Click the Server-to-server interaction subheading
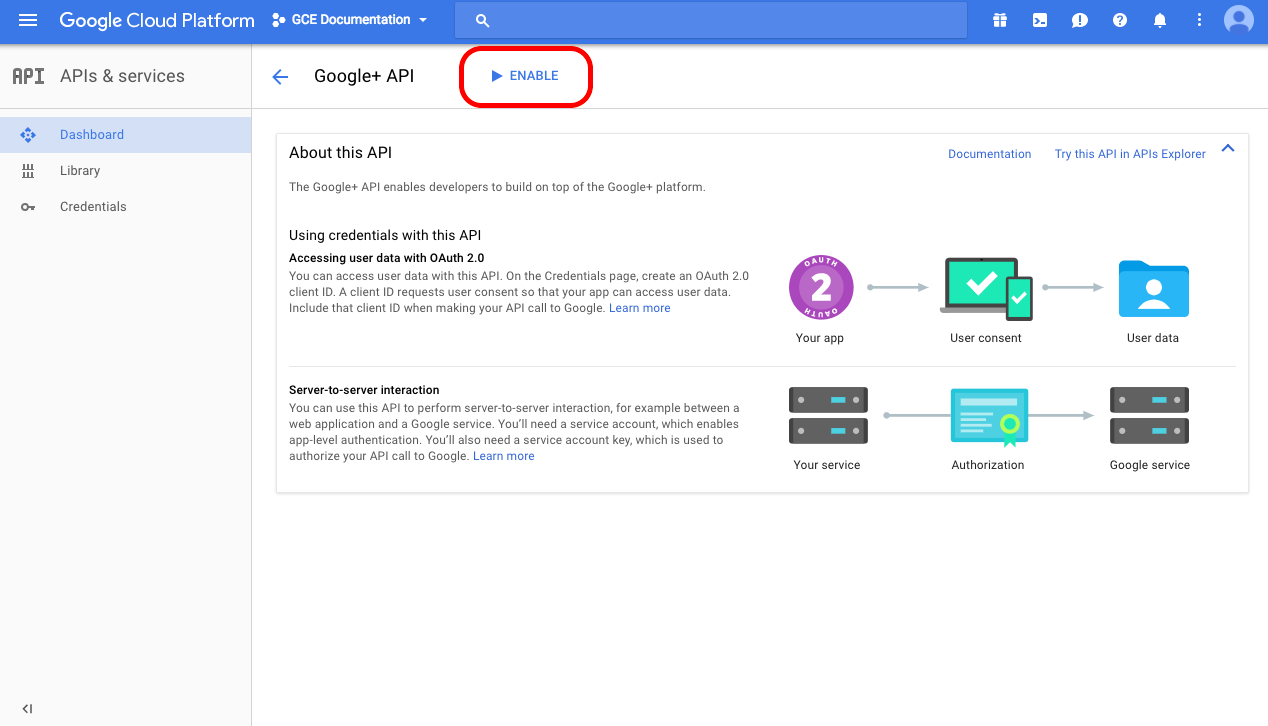 [x=364, y=390]
